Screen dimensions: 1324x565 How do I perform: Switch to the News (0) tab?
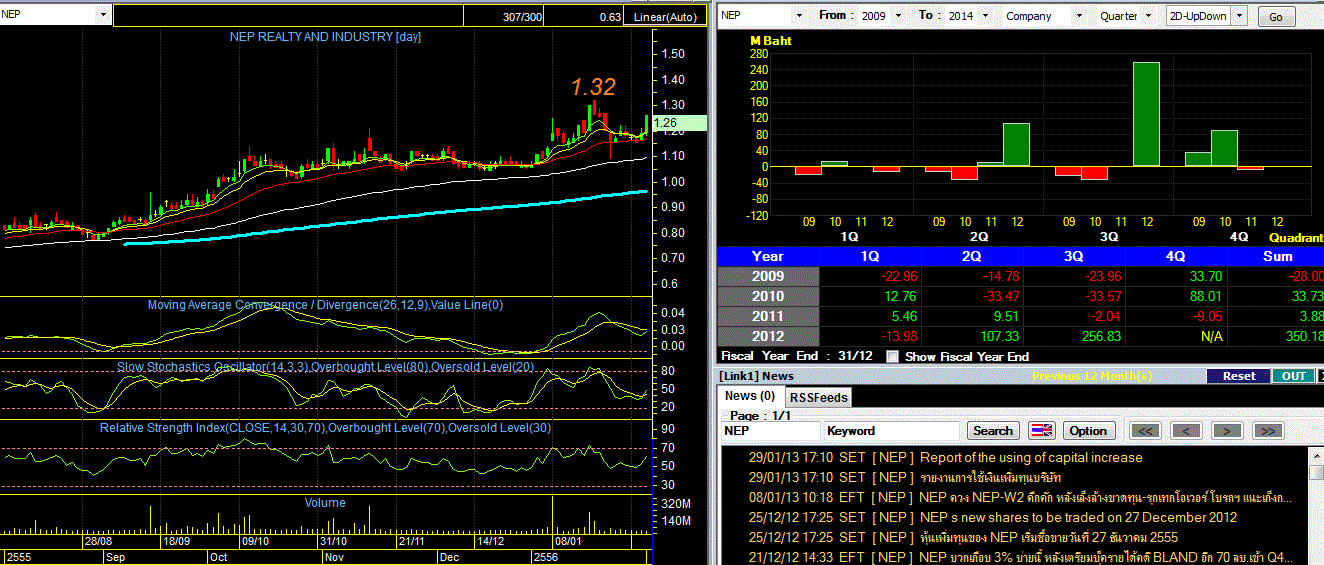point(749,396)
